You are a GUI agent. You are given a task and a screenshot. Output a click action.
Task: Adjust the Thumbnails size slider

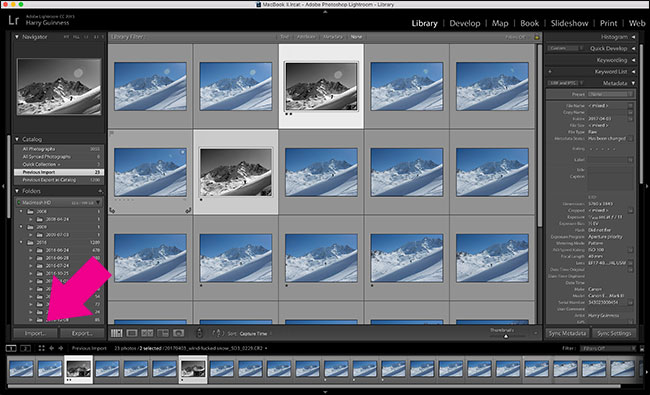pyautogui.click(x=505, y=336)
